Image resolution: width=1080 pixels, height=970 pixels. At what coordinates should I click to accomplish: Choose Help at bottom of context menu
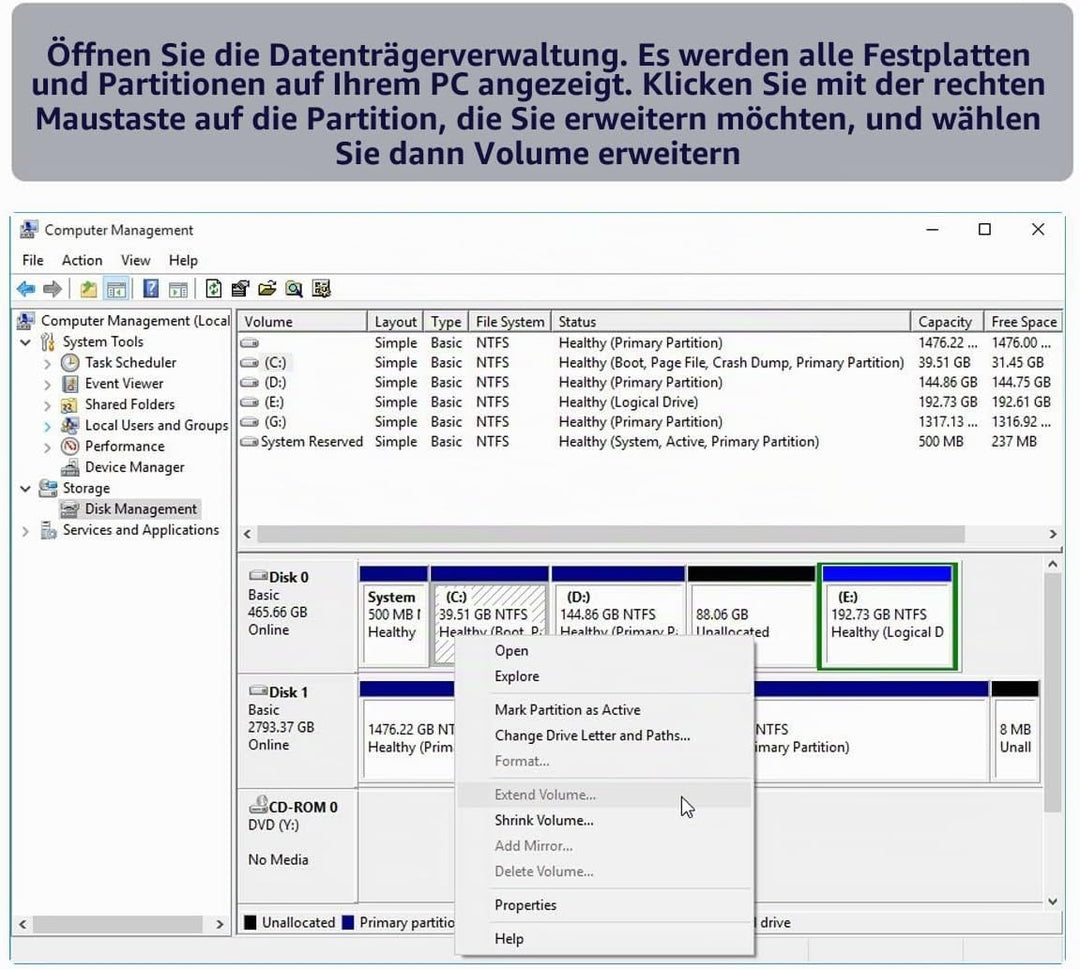(x=604, y=939)
